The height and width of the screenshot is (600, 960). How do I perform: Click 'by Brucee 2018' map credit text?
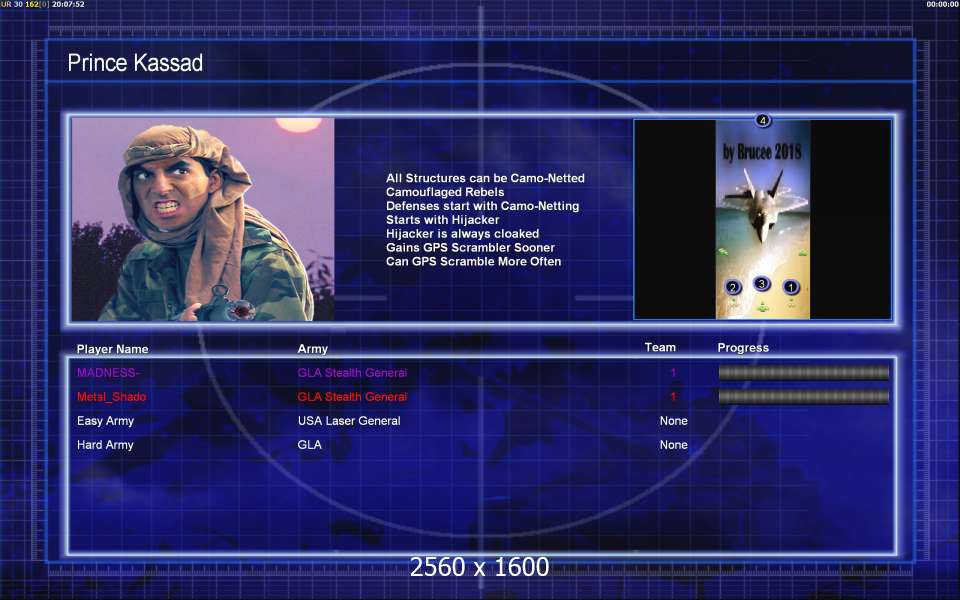762,152
